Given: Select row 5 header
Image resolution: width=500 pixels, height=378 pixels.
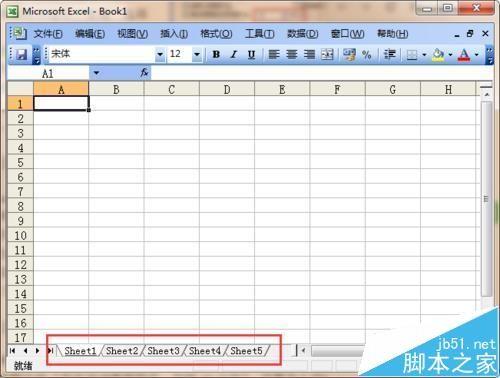Looking at the screenshot, I should [20, 162].
